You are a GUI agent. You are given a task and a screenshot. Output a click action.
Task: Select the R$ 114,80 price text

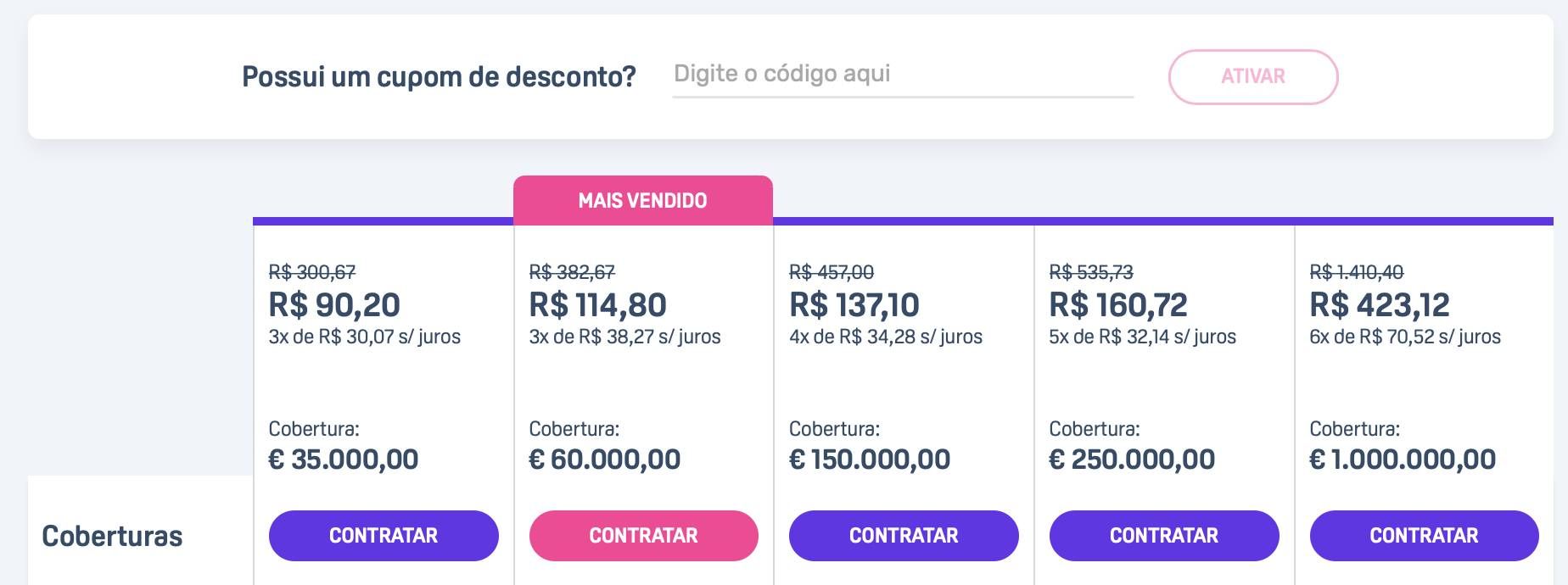[597, 304]
